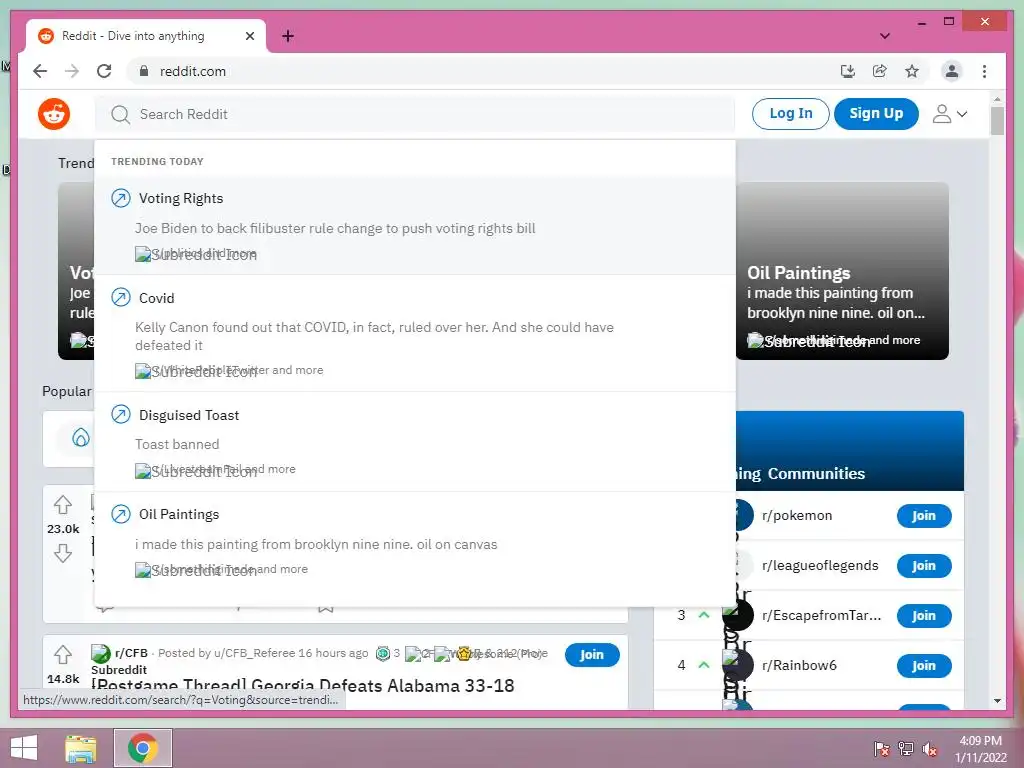Click 'Toast banned' description text
The width and height of the screenshot is (1024, 768).
177,444
